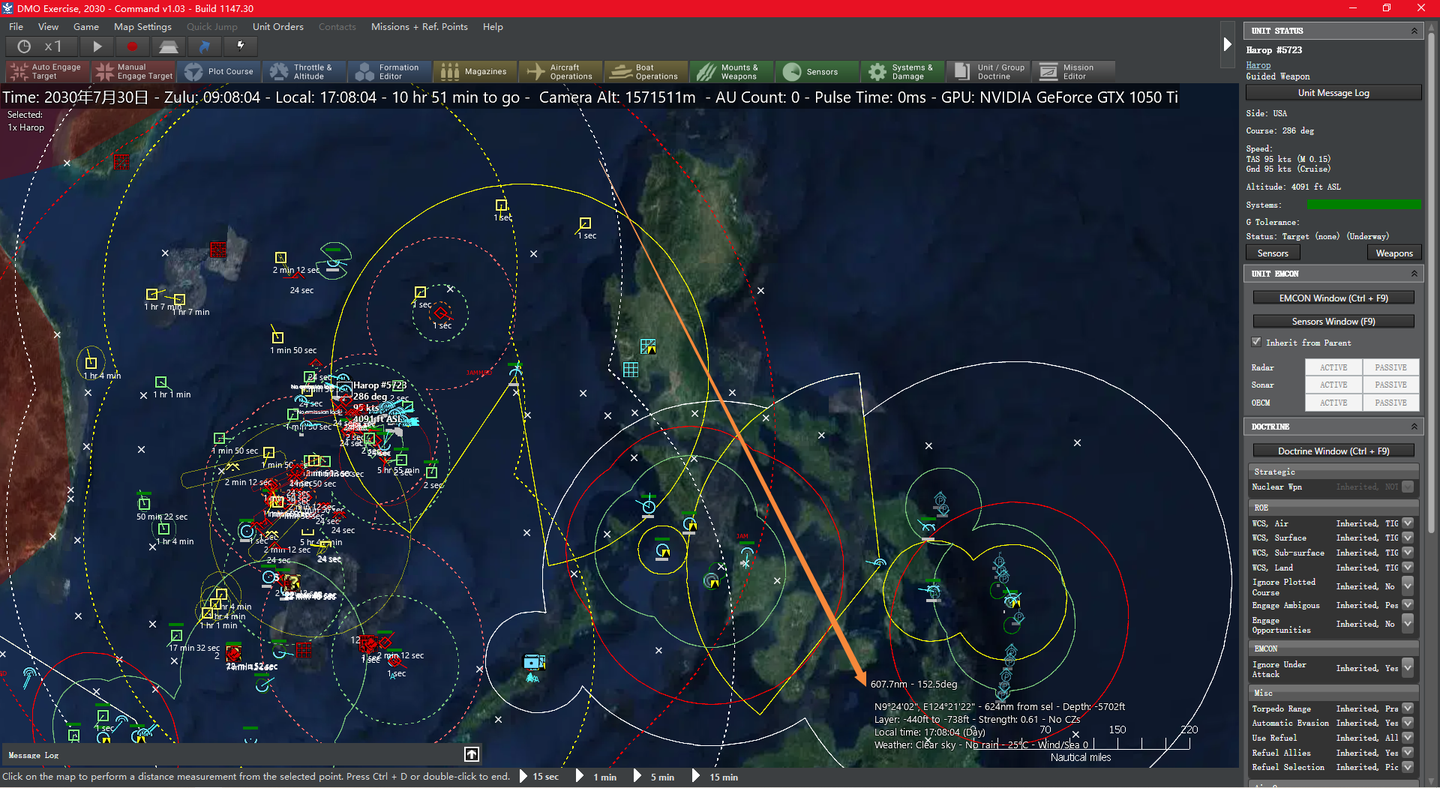
Task: Open Boat Operations
Action: (x=645, y=70)
